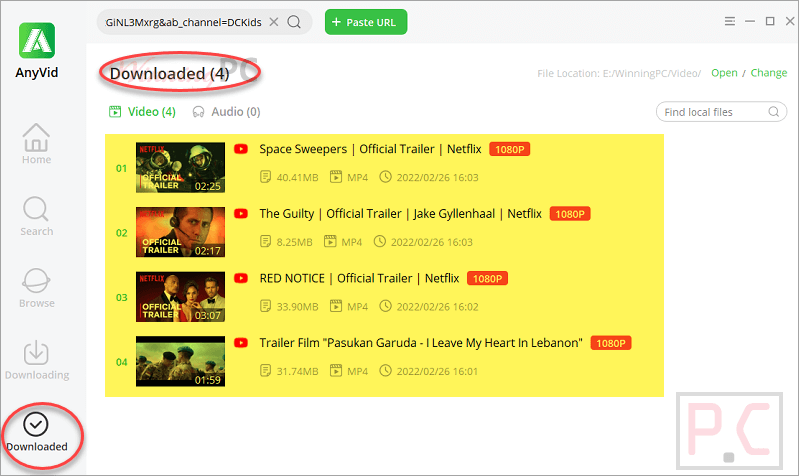Click YouTube icon beside The Guilty

pos(241,214)
